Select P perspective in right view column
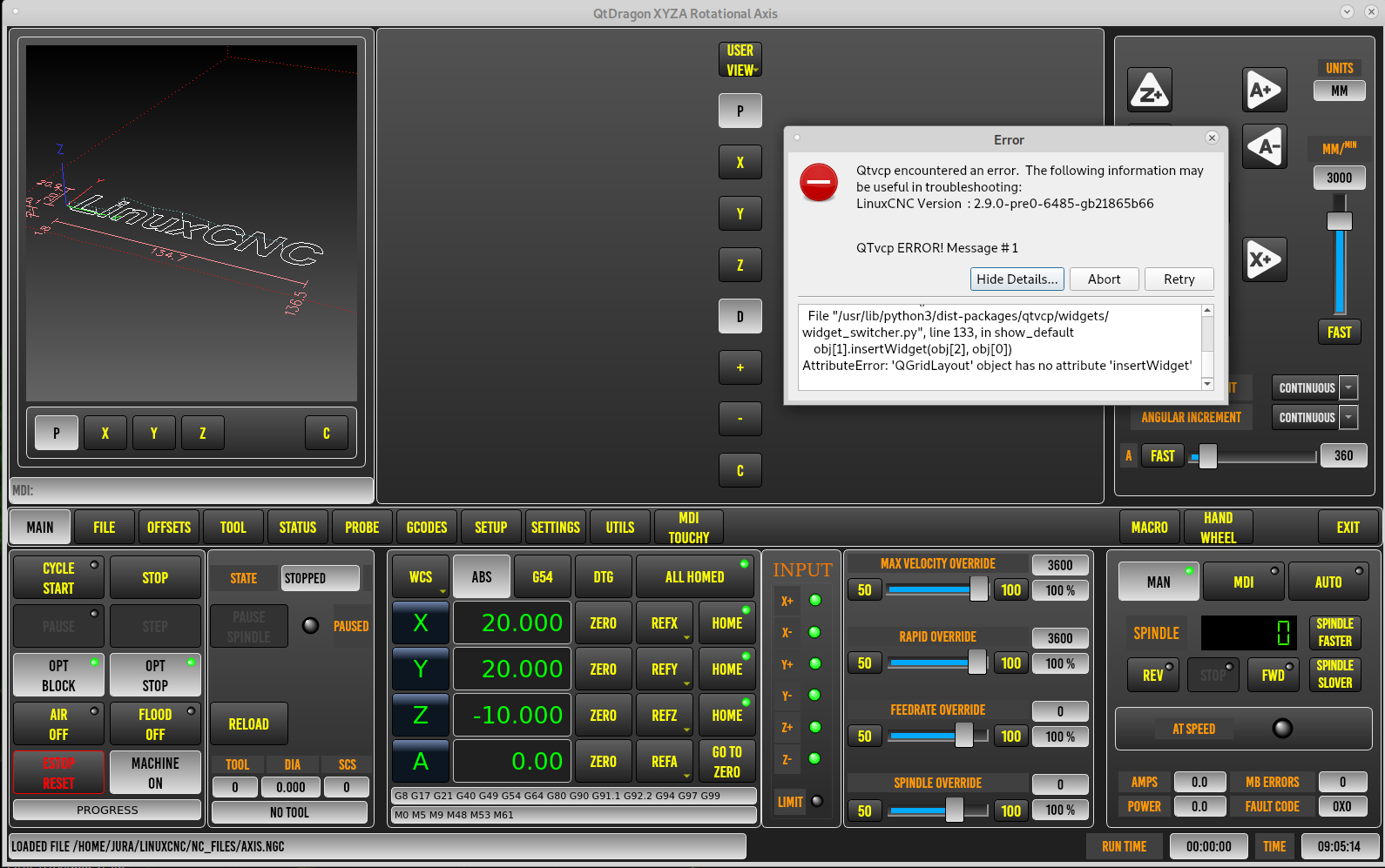The image size is (1385, 868). pyautogui.click(x=740, y=111)
